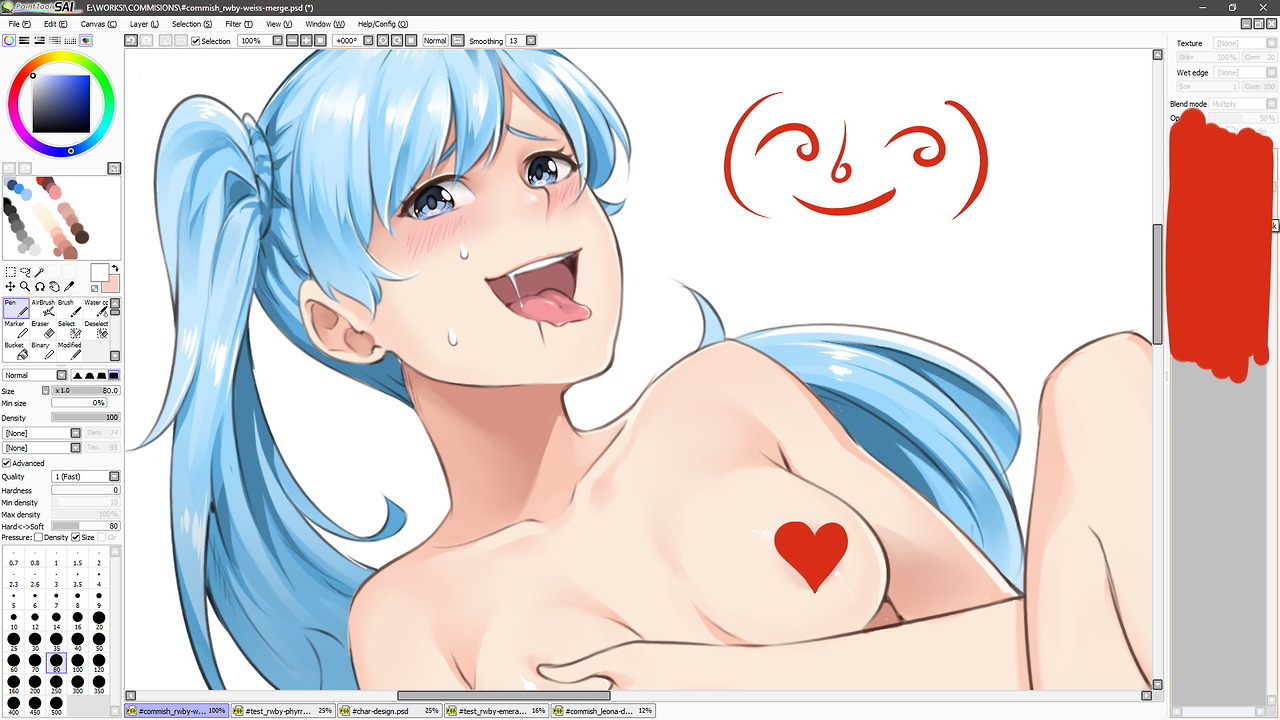Open the rotation angle dropdown
The width and height of the screenshot is (1280, 720).
(369, 41)
